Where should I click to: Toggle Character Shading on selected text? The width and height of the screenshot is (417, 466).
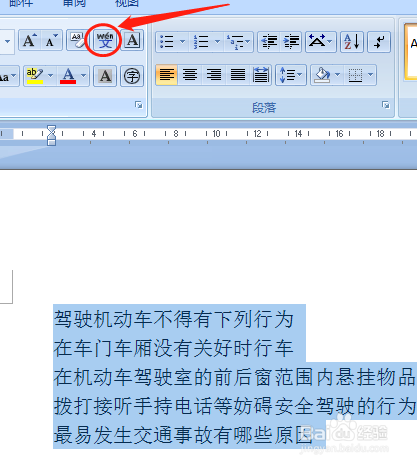tap(105, 76)
